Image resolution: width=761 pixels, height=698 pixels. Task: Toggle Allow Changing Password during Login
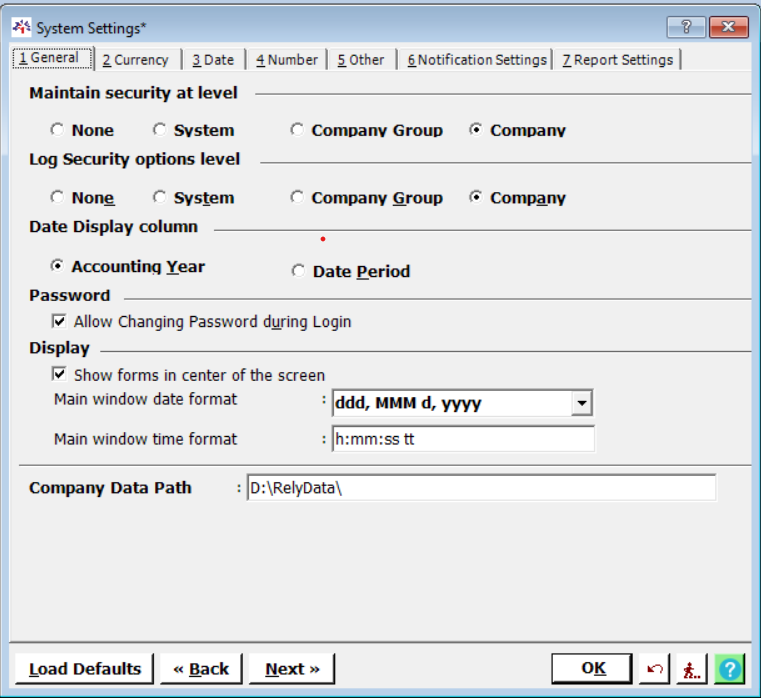click(x=59, y=322)
